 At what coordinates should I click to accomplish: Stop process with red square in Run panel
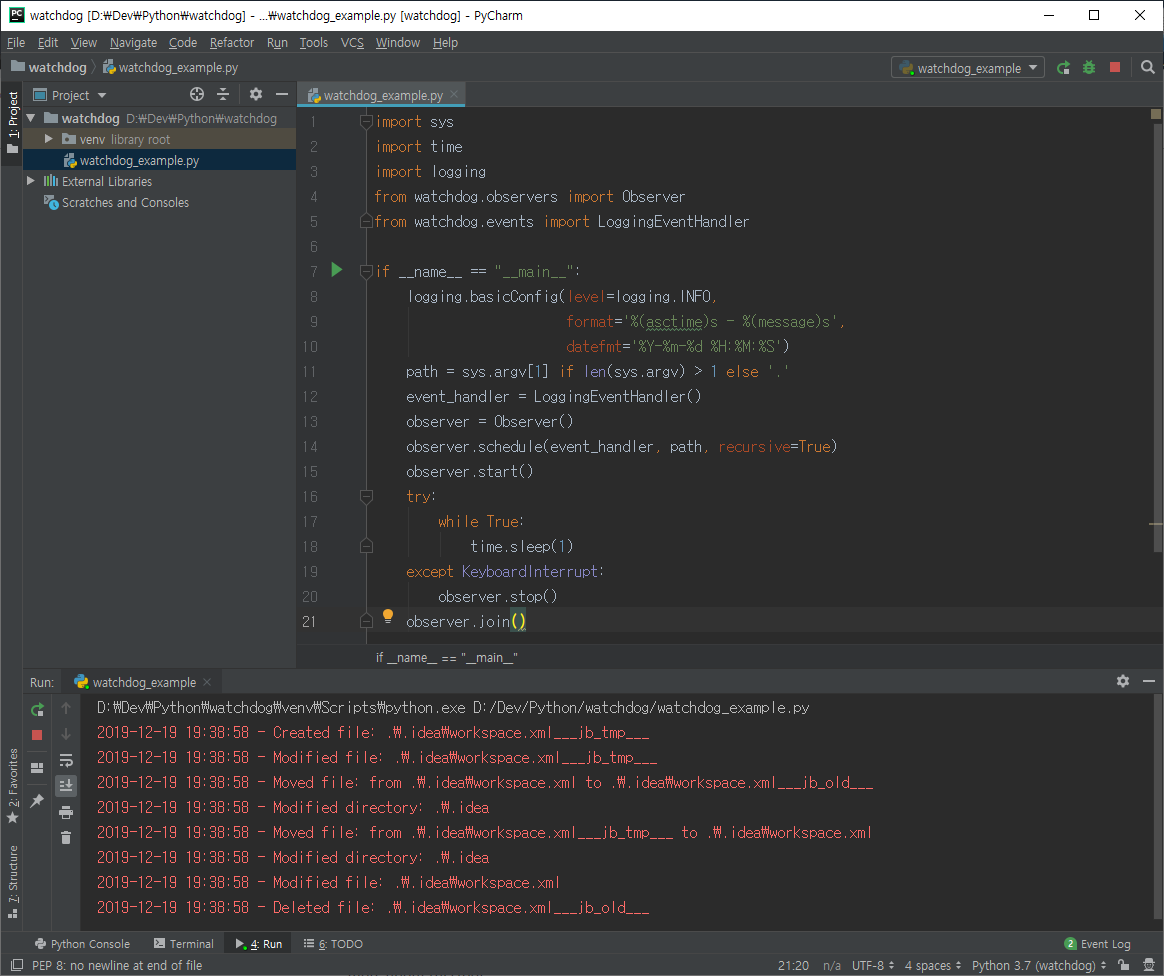click(37, 735)
